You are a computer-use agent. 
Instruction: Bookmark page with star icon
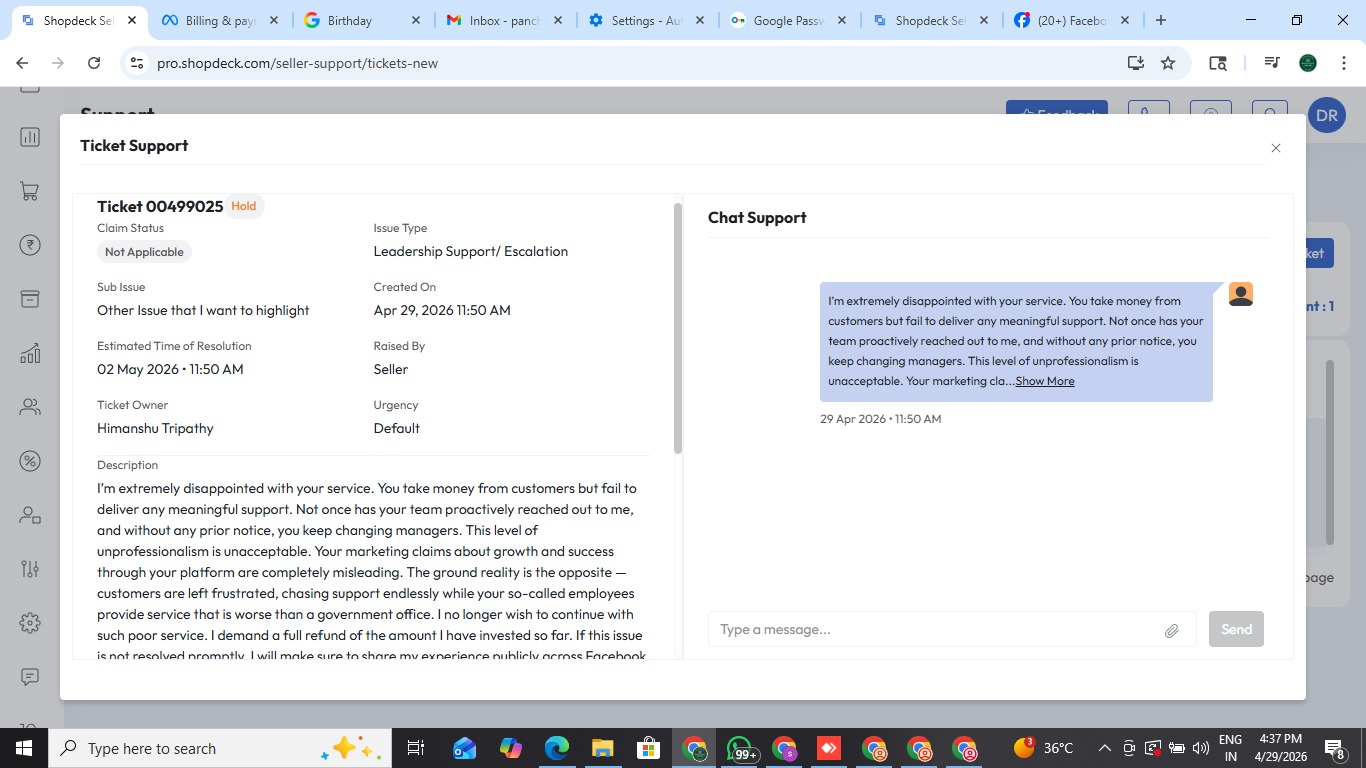pyautogui.click(x=1168, y=63)
